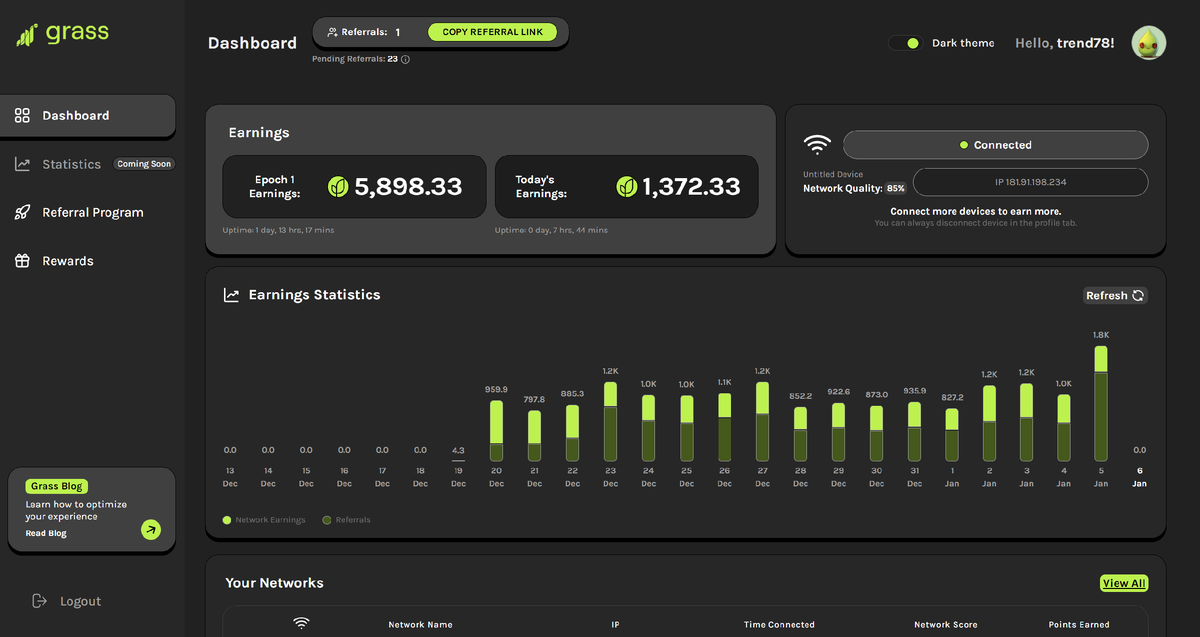Click the Time Connected column header

point(779,624)
